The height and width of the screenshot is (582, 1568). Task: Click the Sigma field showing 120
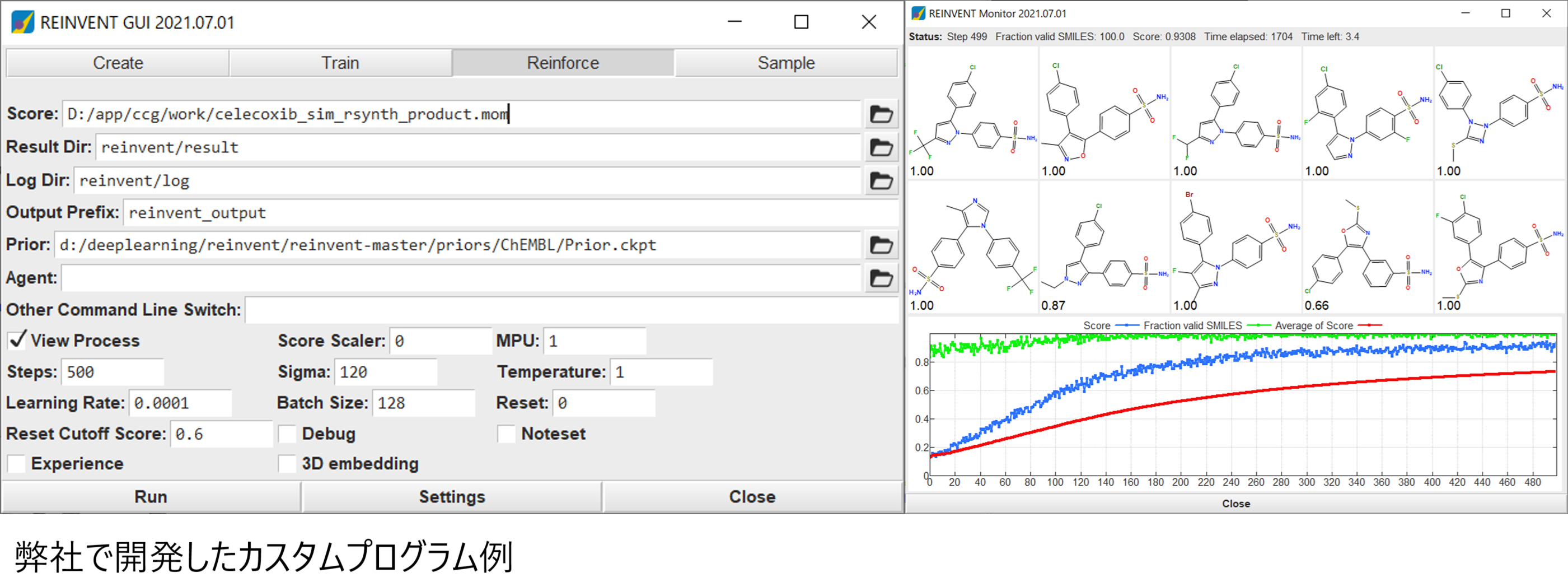click(385, 372)
